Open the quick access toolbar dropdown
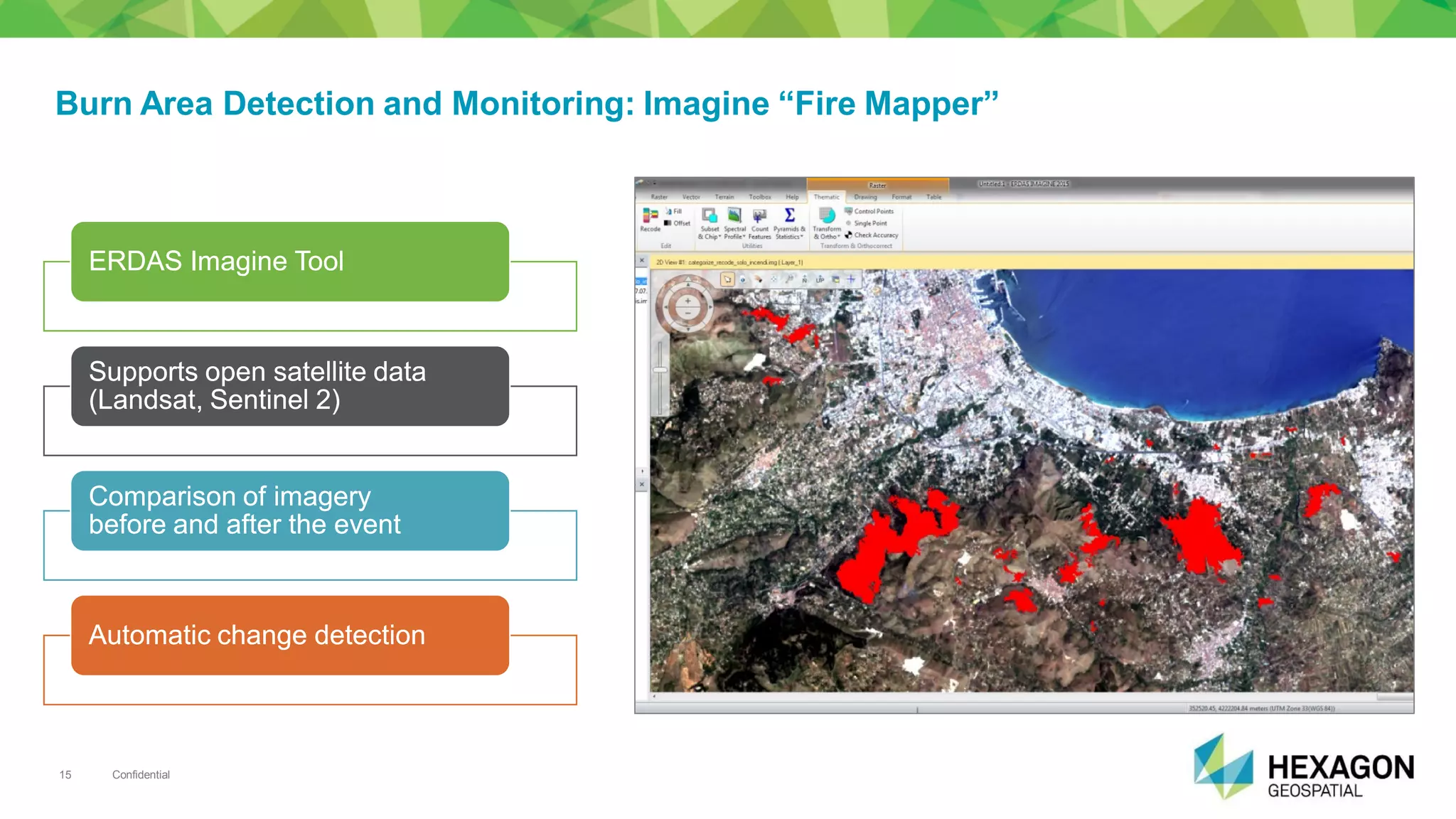This screenshot has width=1456, height=819. (x=655, y=183)
